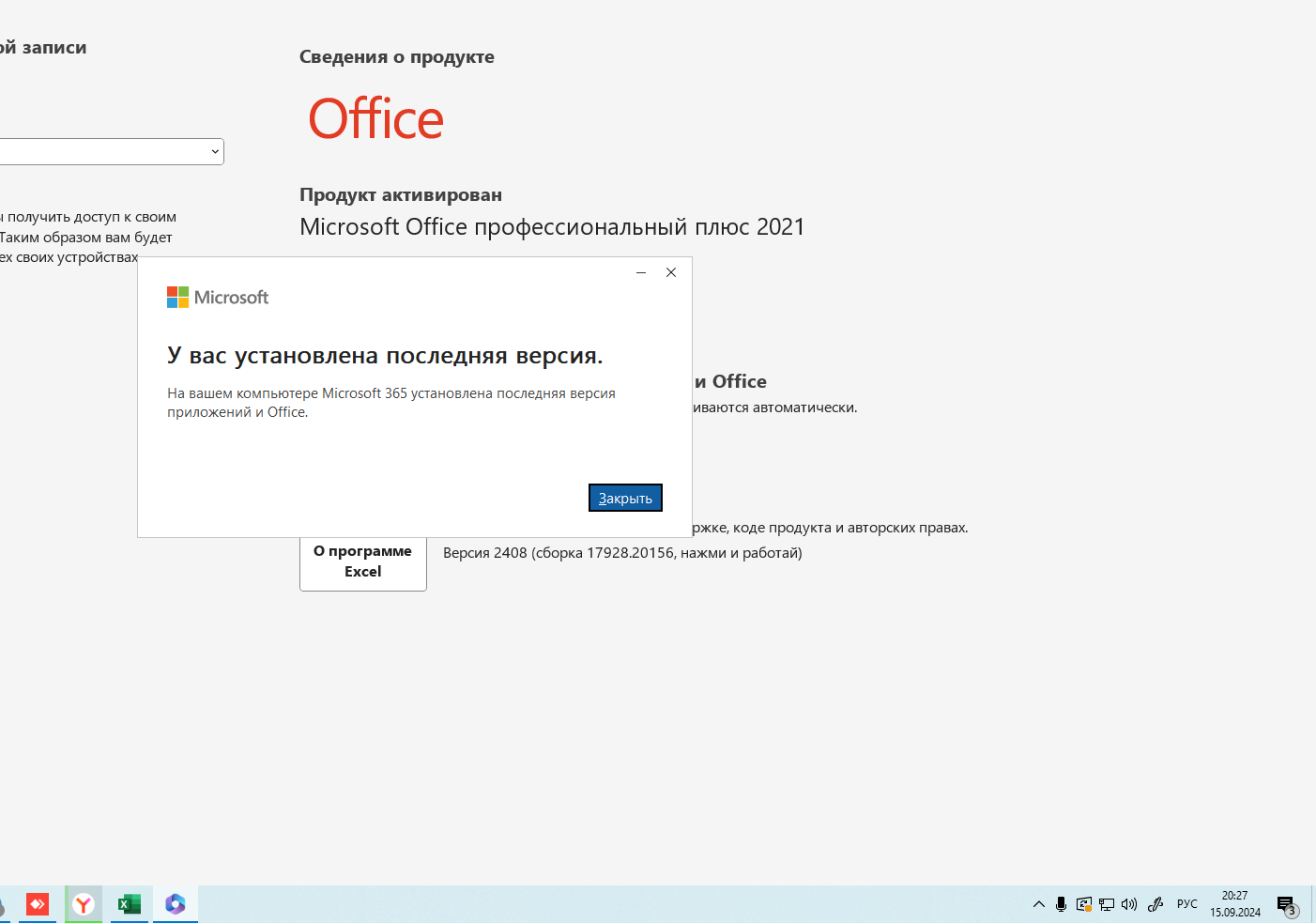Screen dimensions: 1316x923
Task: Click Microsoft Office профессиональный плюс 2021 text
Action: click(x=552, y=227)
